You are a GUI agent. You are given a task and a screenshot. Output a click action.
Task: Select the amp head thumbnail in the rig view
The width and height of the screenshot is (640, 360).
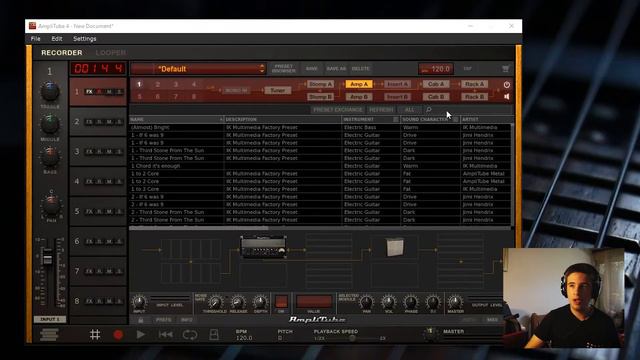pos(263,247)
